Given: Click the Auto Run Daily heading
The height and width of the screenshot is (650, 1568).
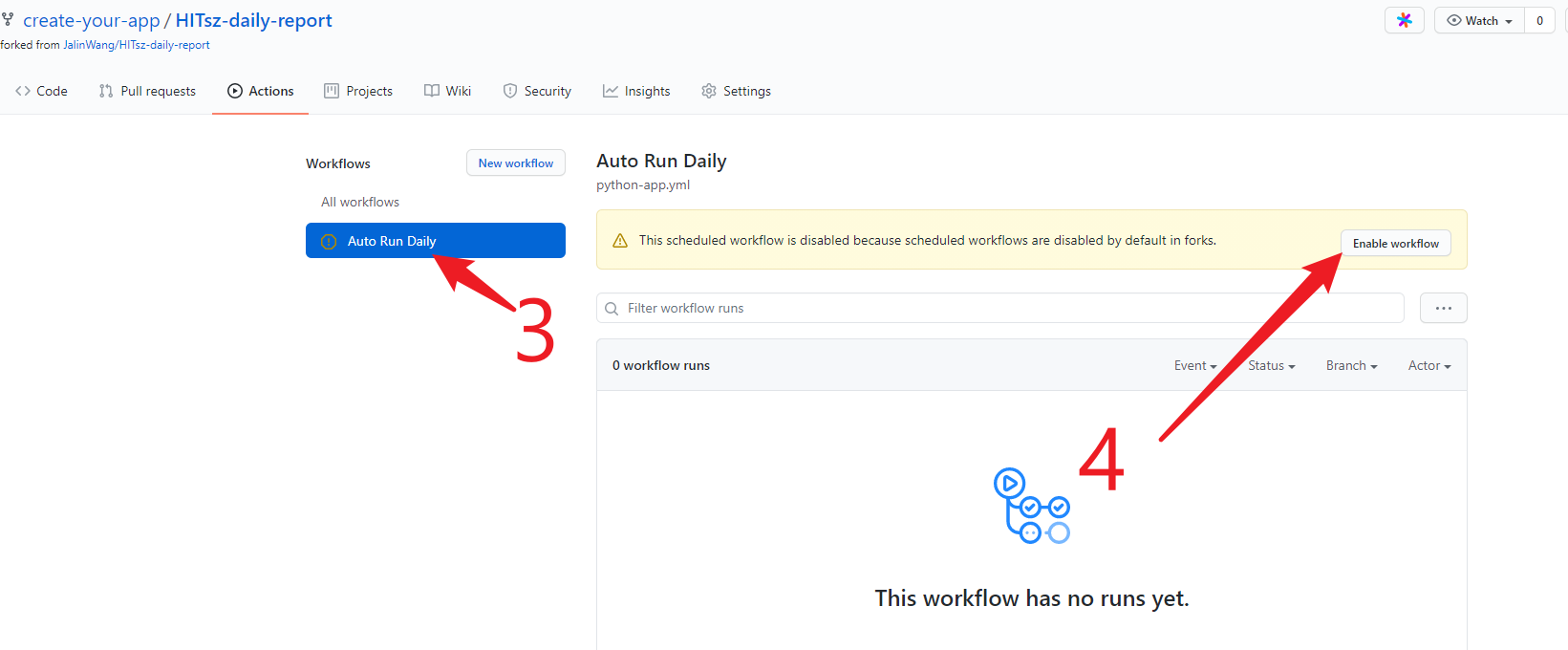Looking at the screenshot, I should click(x=661, y=161).
